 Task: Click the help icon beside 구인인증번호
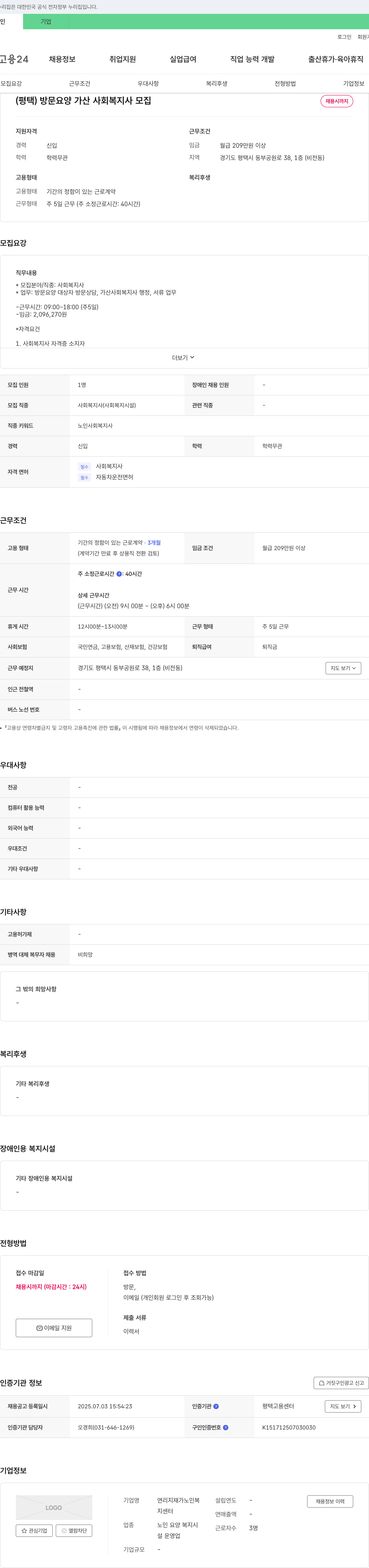click(x=226, y=1427)
